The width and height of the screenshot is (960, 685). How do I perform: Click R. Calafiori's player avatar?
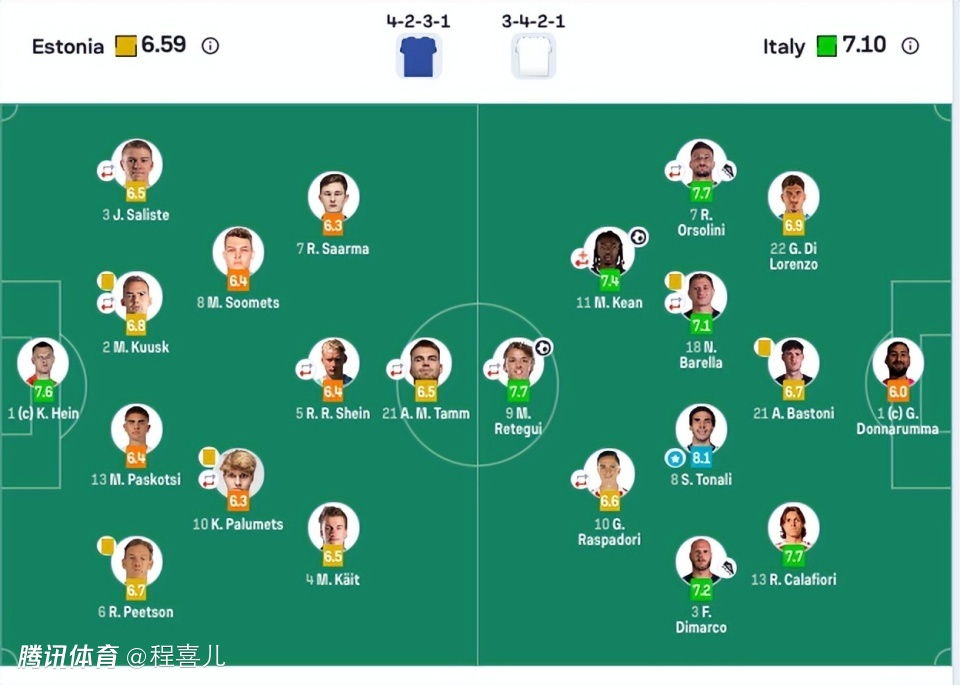pos(793,527)
